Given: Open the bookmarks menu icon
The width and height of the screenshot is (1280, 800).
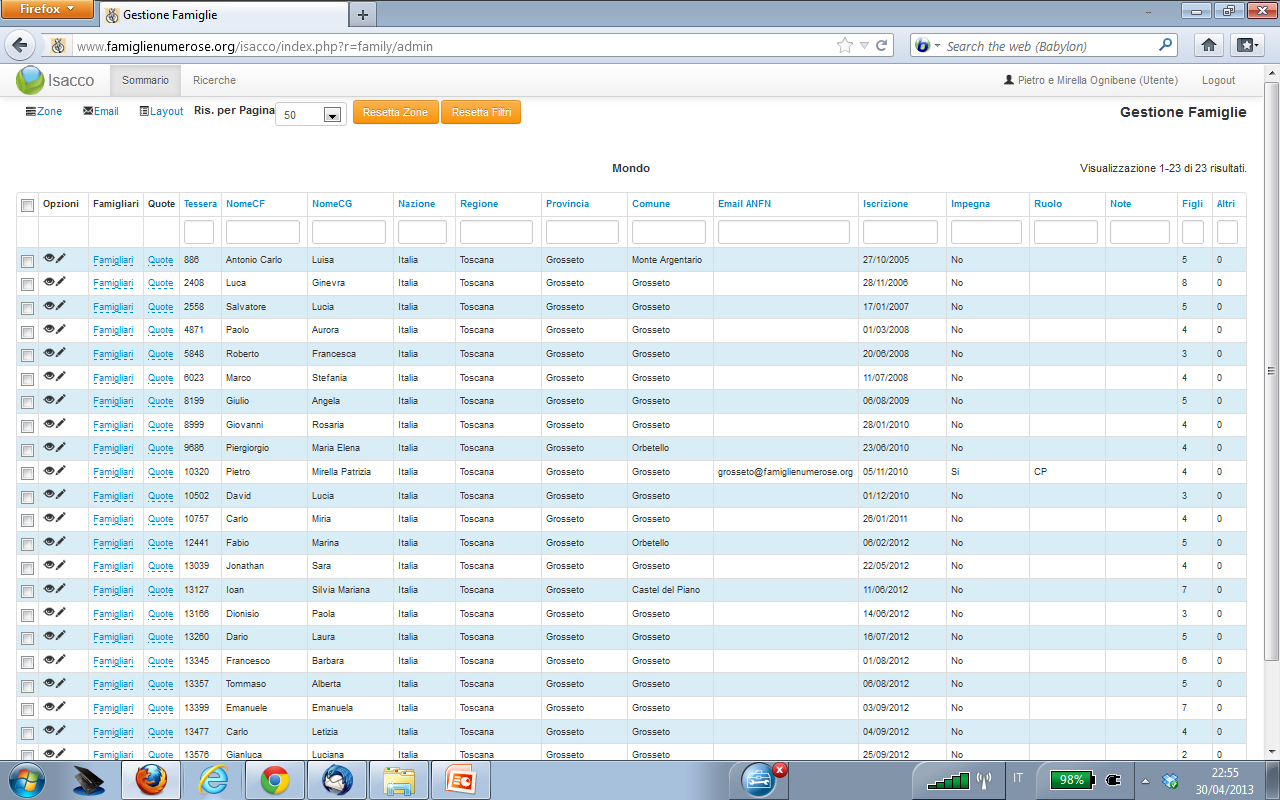Looking at the screenshot, I should coord(1245,45).
